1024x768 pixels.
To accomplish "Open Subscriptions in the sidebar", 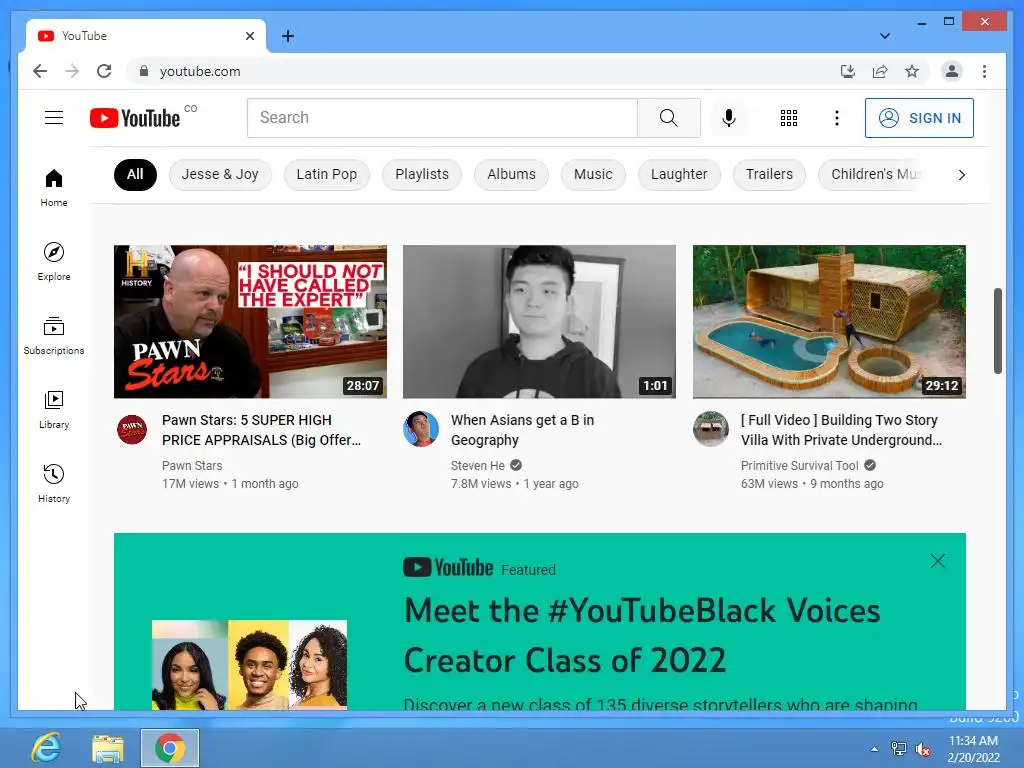I will [x=54, y=336].
